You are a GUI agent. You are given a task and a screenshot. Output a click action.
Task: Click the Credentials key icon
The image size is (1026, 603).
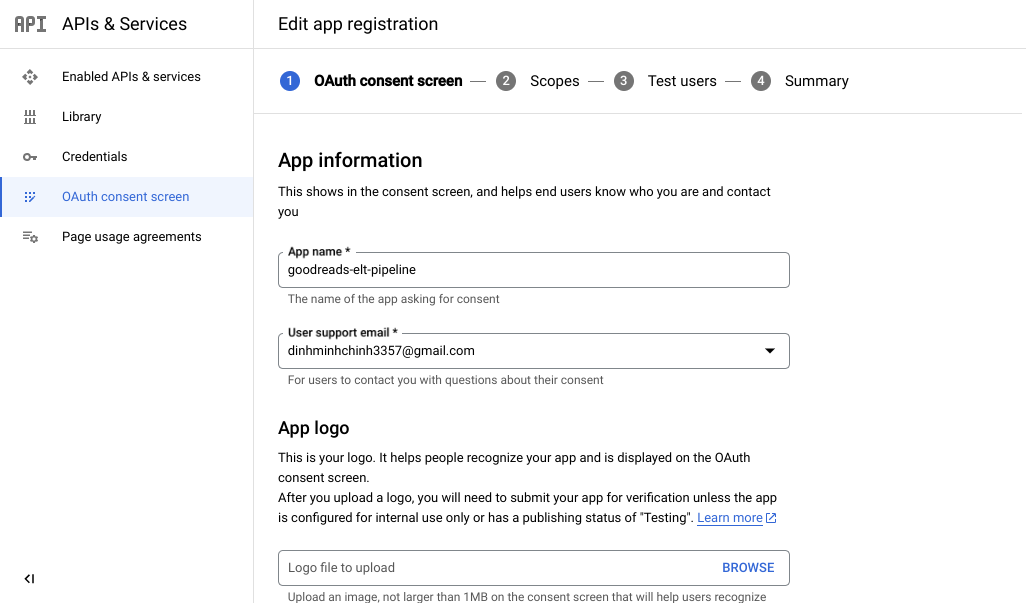(30, 157)
